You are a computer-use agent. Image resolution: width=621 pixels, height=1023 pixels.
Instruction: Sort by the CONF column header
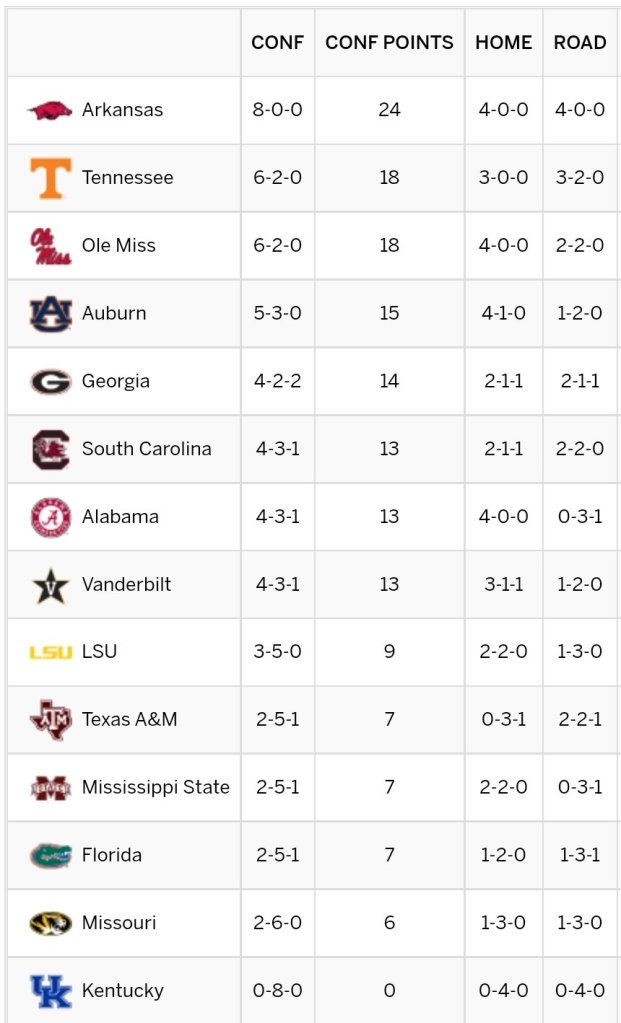pos(277,43)
